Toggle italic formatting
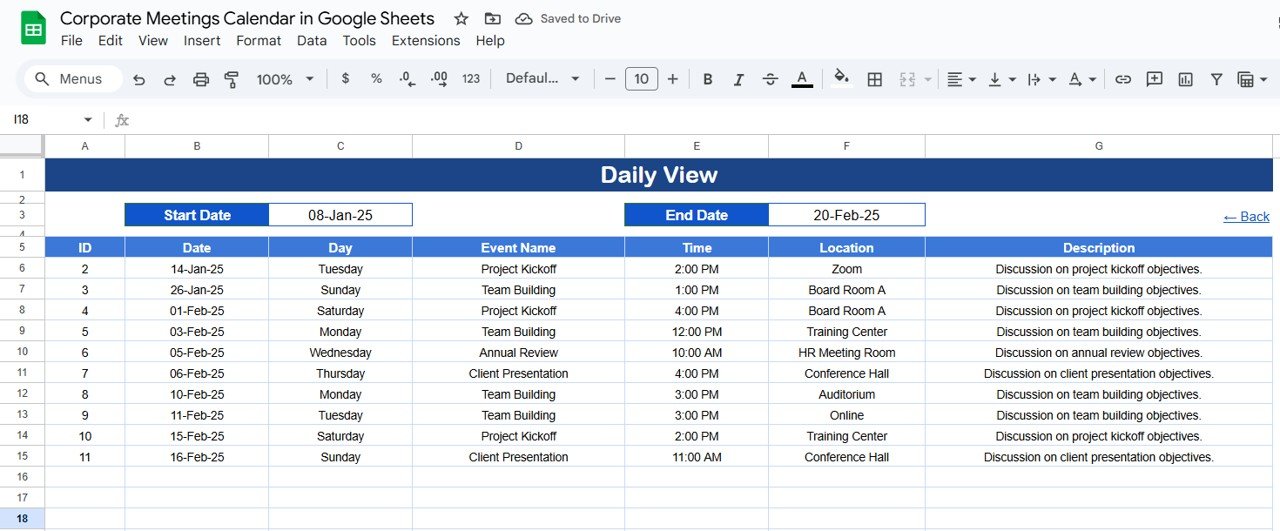1280x531 pixels. click(739, 79)
